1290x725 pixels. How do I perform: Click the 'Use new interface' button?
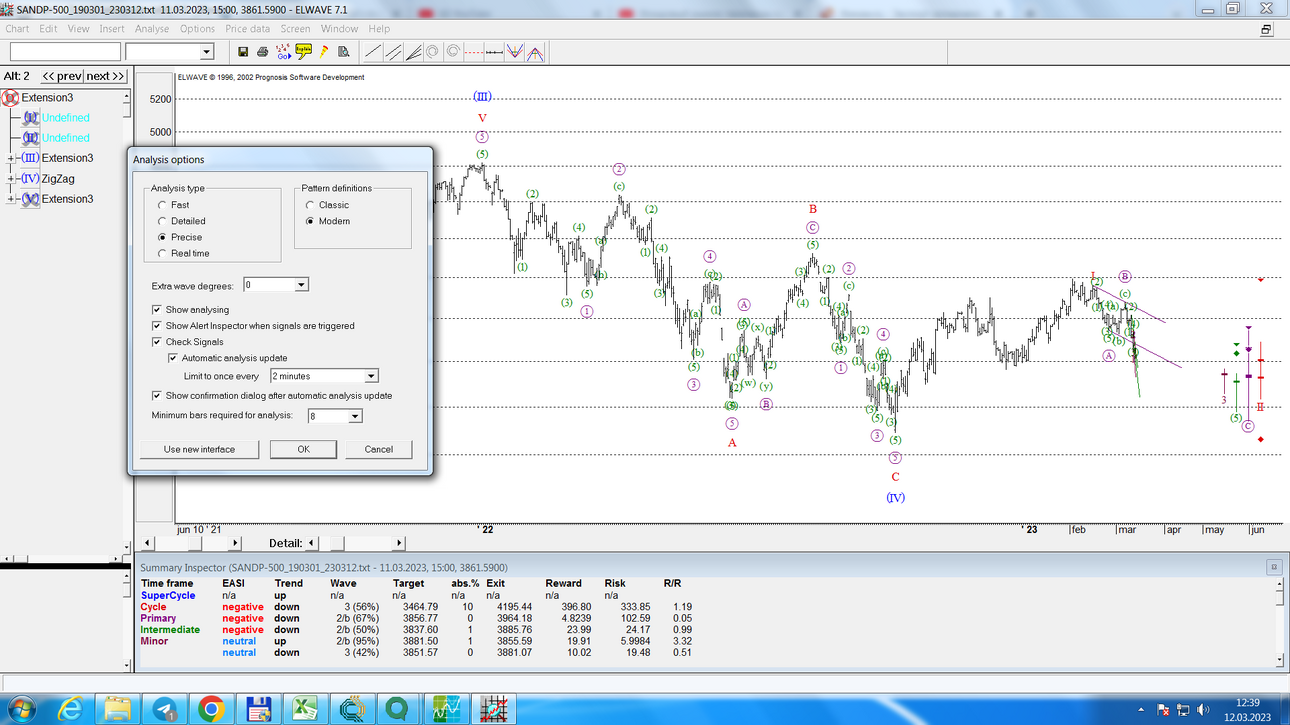click(199, 449)
